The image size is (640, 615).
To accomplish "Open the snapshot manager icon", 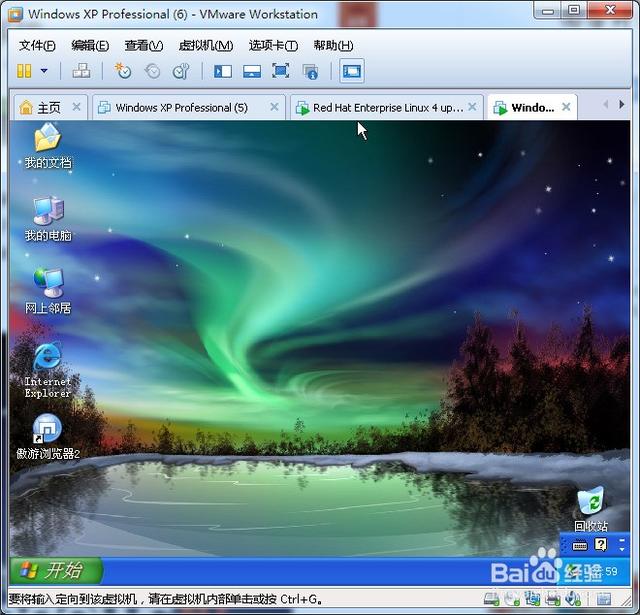I will point(181,71).
